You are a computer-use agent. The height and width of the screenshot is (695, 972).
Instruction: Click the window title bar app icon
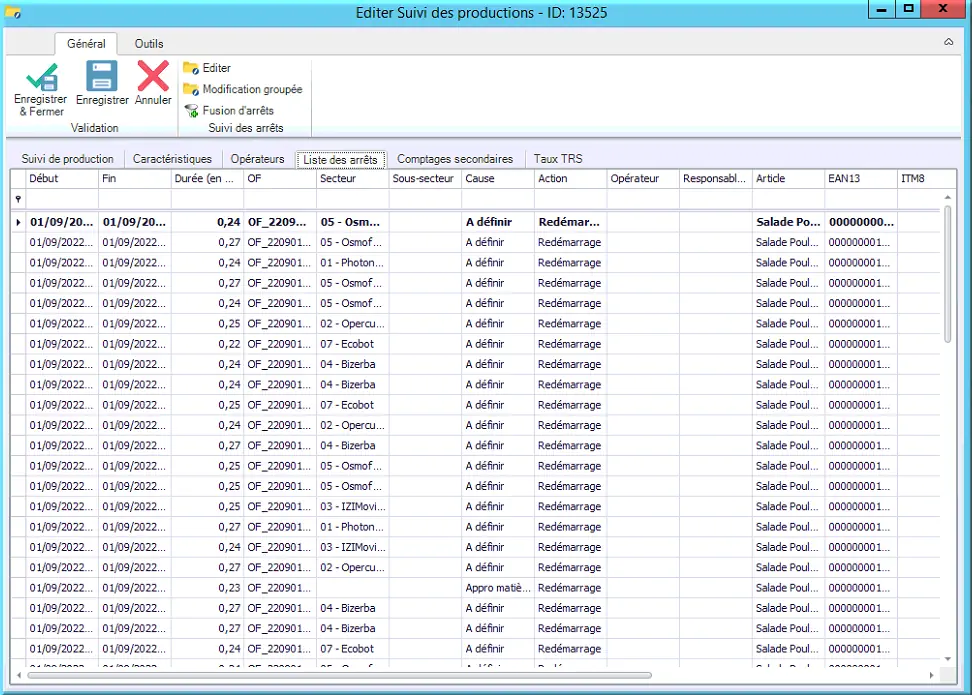(x=13, y=12)
